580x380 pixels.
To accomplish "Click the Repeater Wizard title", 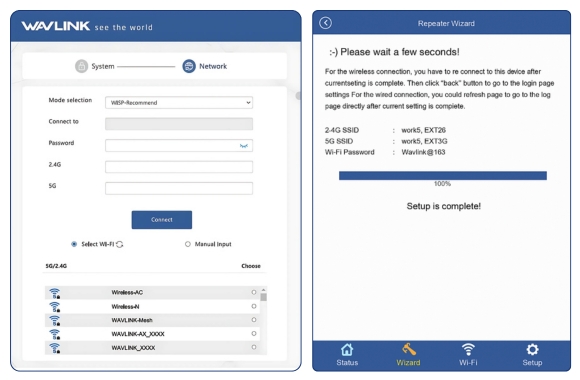I will pos(446,23).
